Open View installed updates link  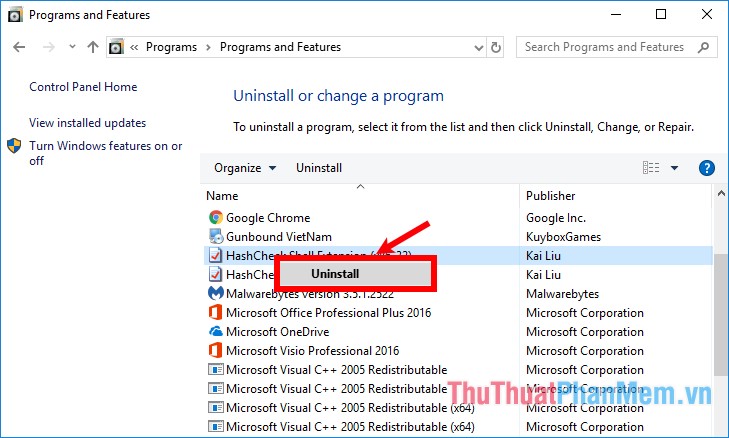87,123
